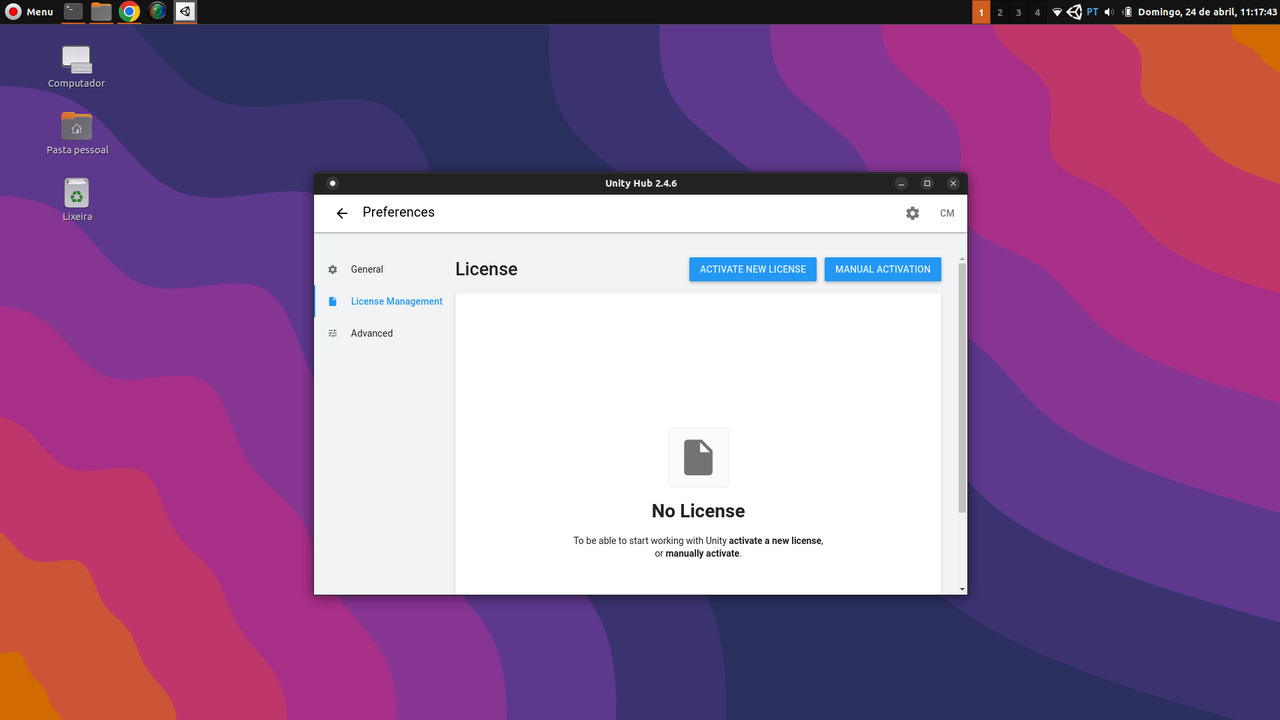1280x720 pixels.
Task: Open the Unity Hub window menu dot
Action: tap(333, 183)
